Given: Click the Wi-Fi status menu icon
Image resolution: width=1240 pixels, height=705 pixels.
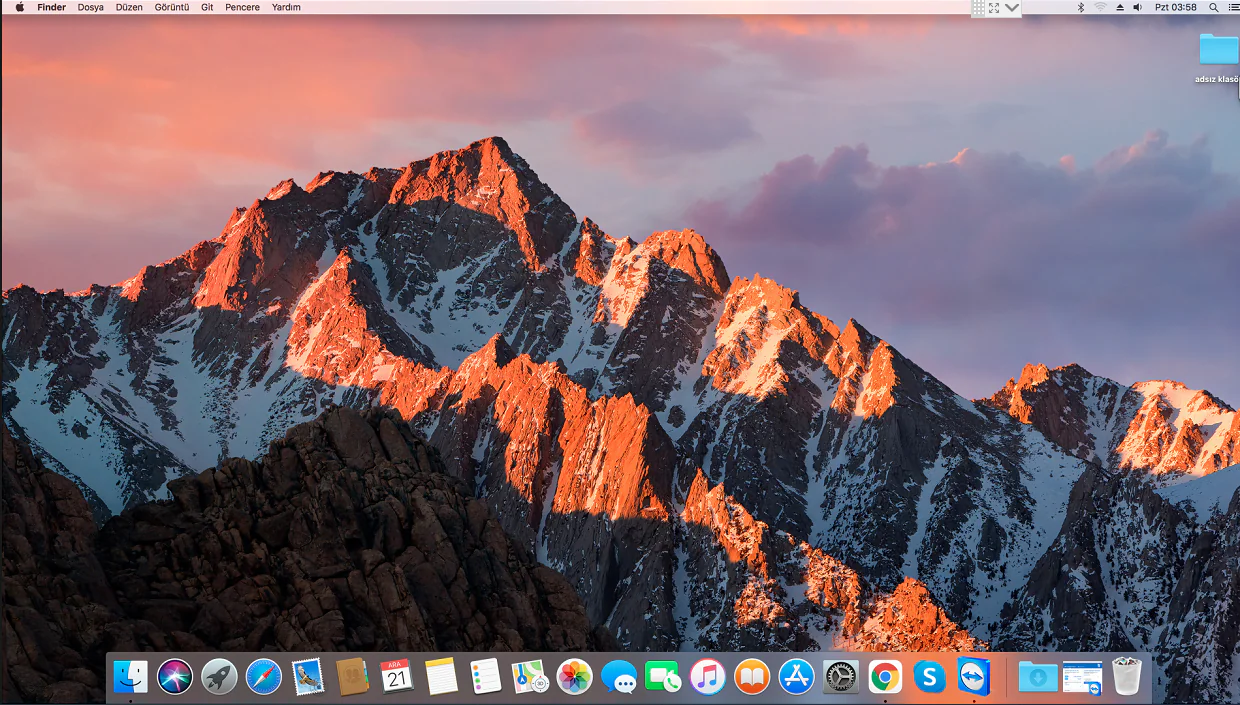Looking at the screenshot, I should [1100, 7].
